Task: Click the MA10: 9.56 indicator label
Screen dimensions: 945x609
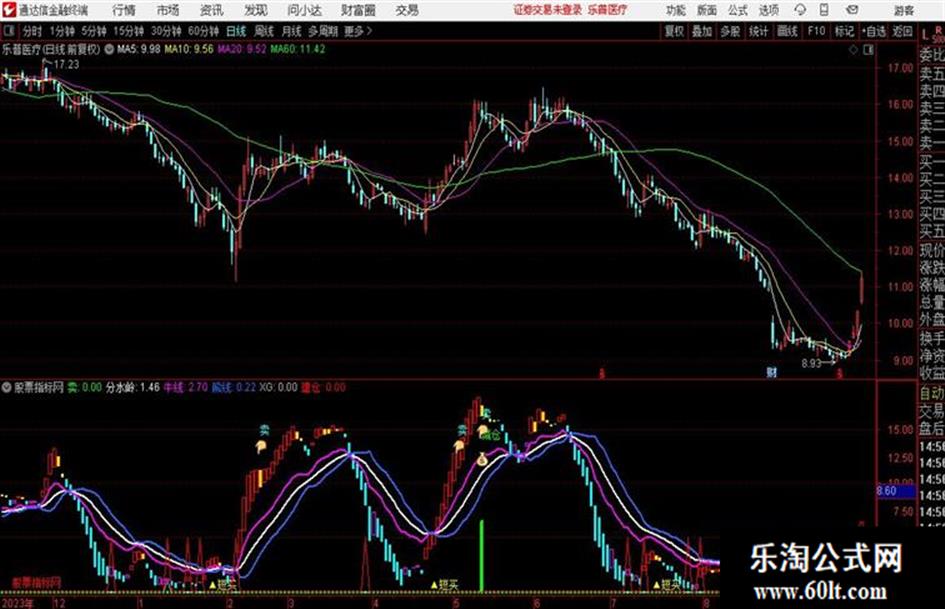Action: (x=189, y=49)
